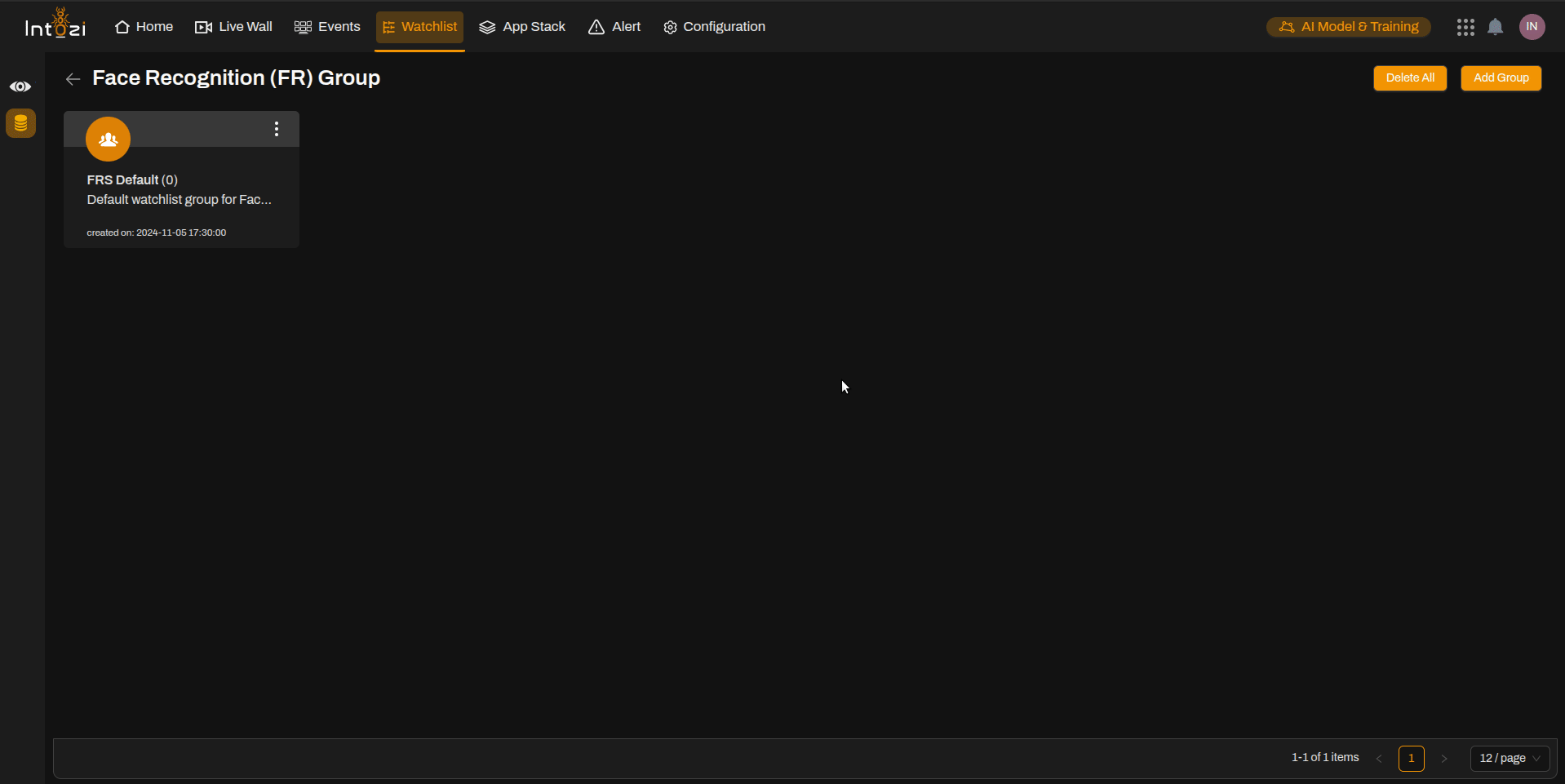Viewport: 1565px width, 784px height.
Task: Open the 12 / page size dropdown
Action: click(1509, 758)
